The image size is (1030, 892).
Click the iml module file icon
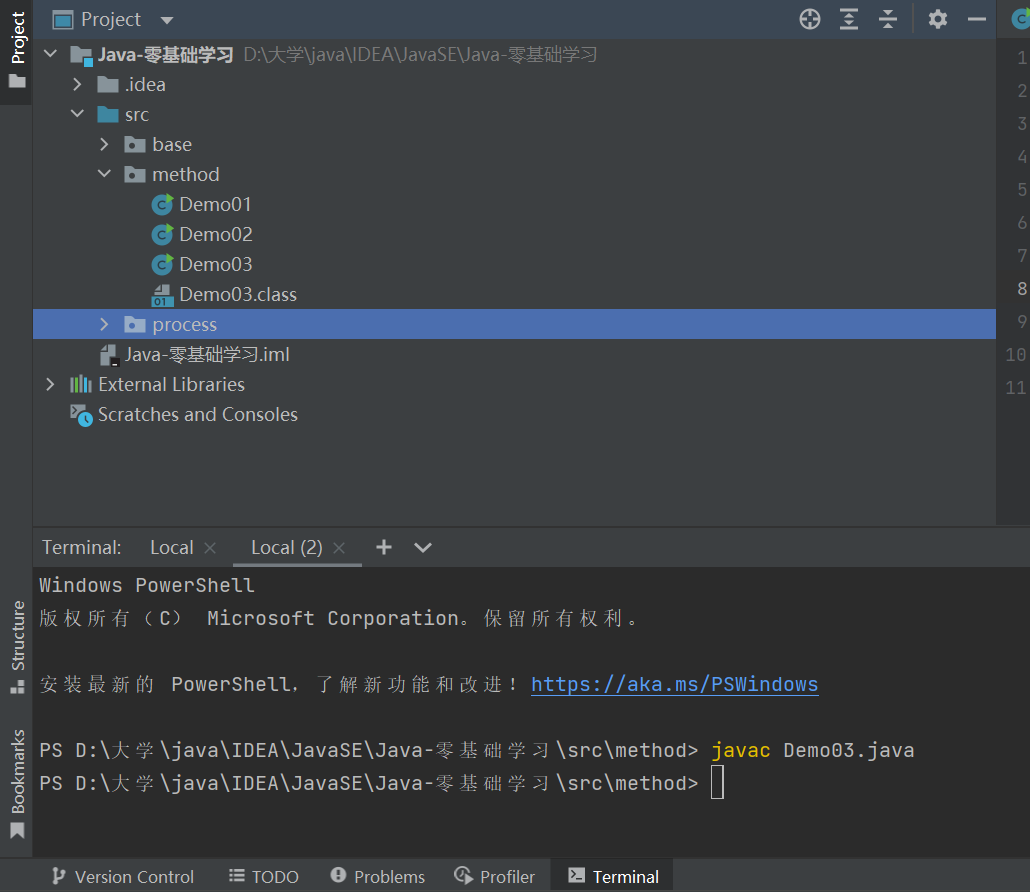tap(108, 355)
